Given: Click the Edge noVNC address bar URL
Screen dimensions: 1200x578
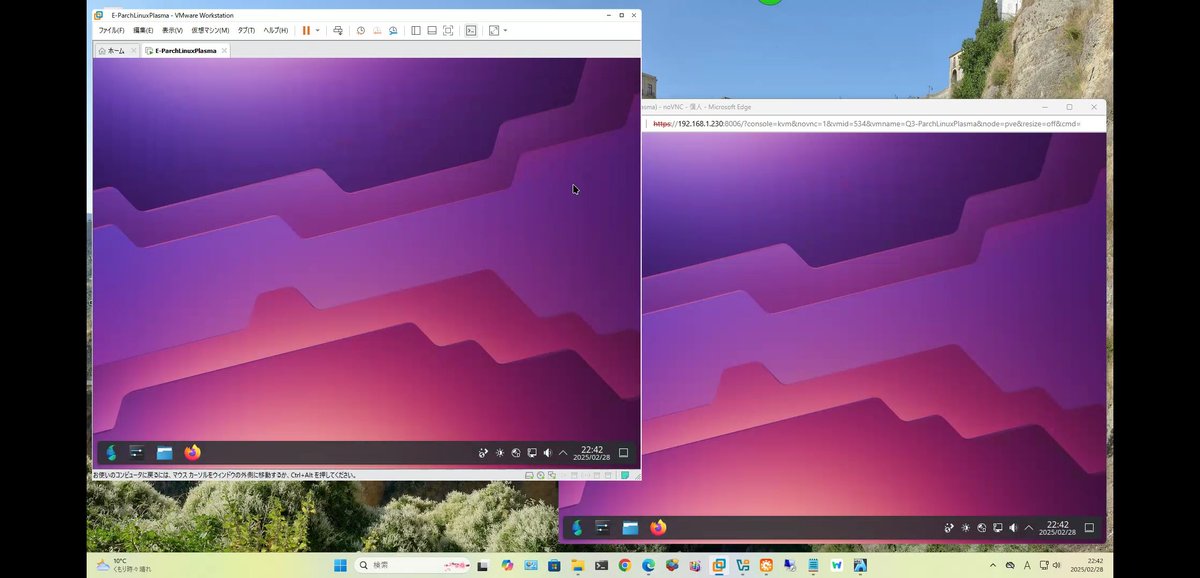Looking at the screenshot, I should click(x=865, y=124).
